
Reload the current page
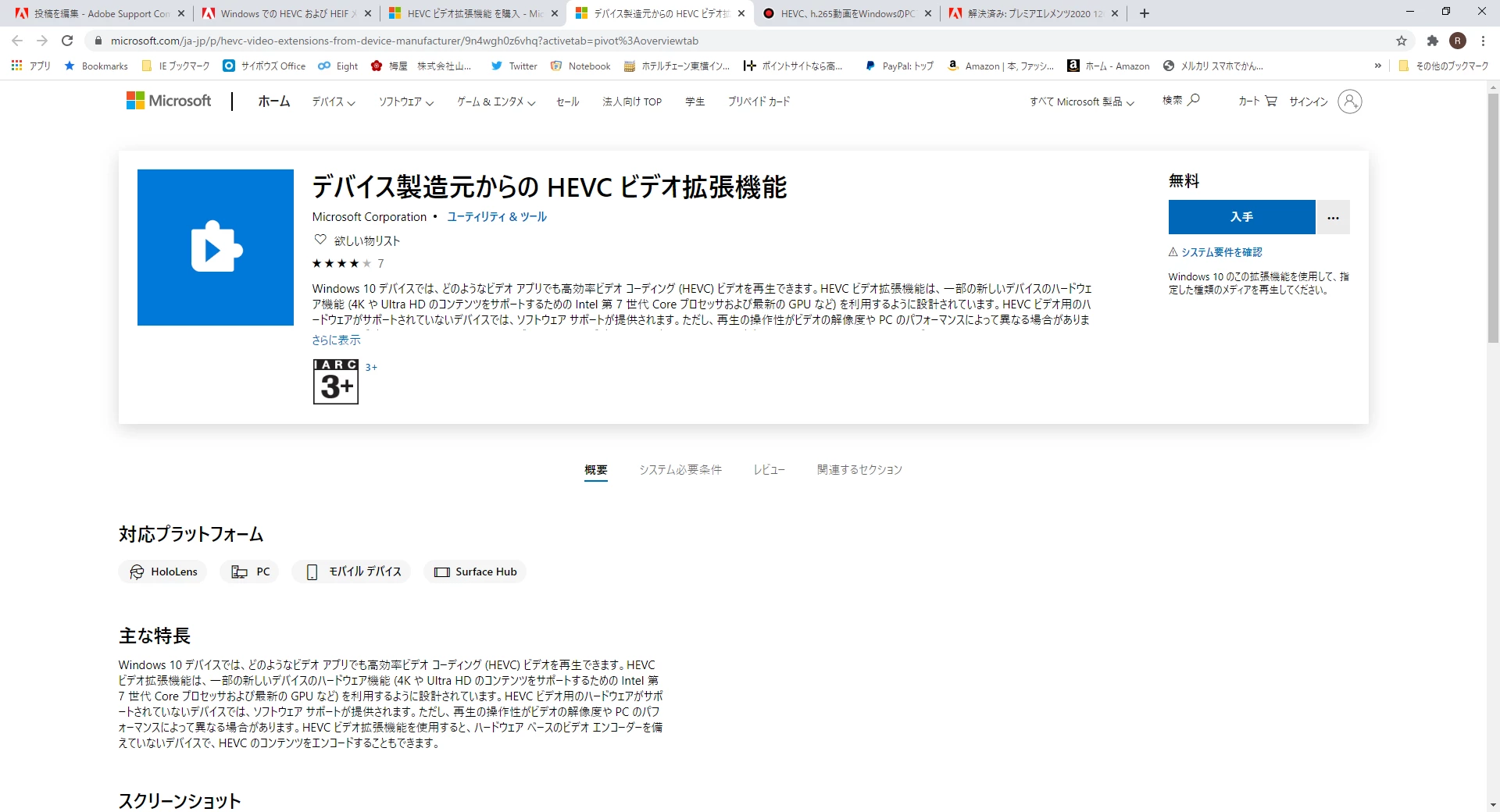click(x=68, y=41)
